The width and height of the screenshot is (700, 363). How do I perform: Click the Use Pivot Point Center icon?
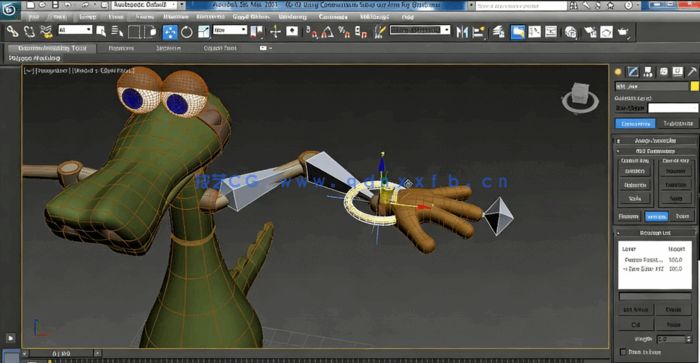click(257, 32)
